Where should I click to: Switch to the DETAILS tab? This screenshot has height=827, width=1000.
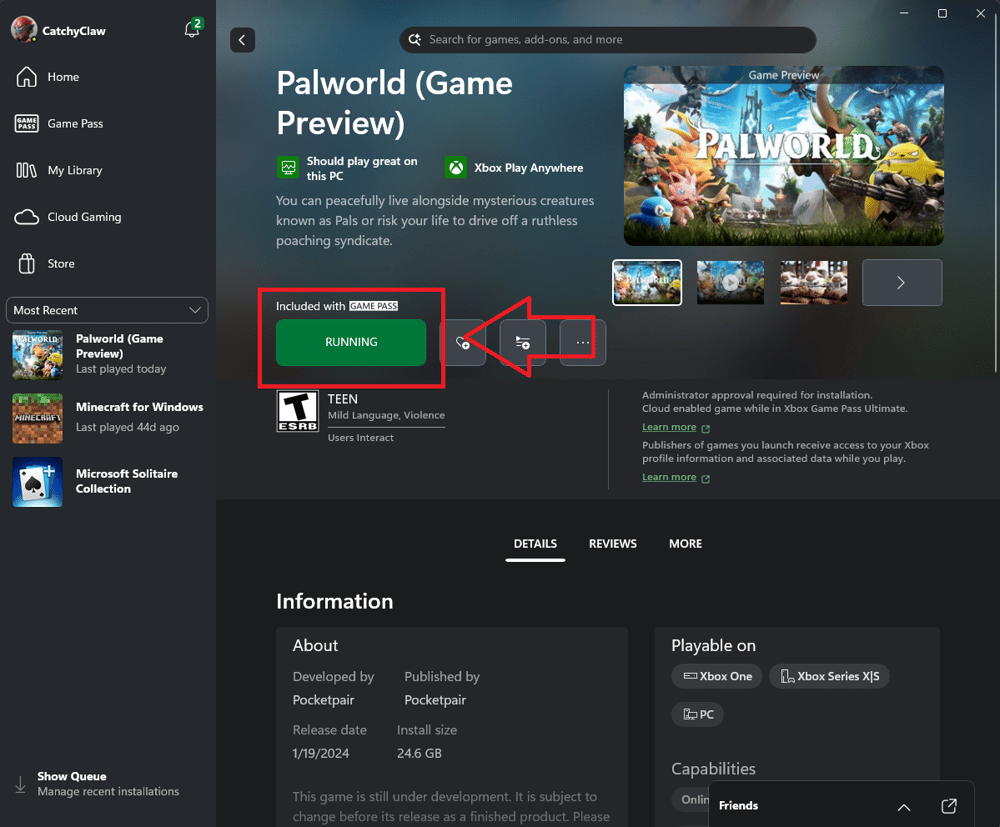point(535,544)
